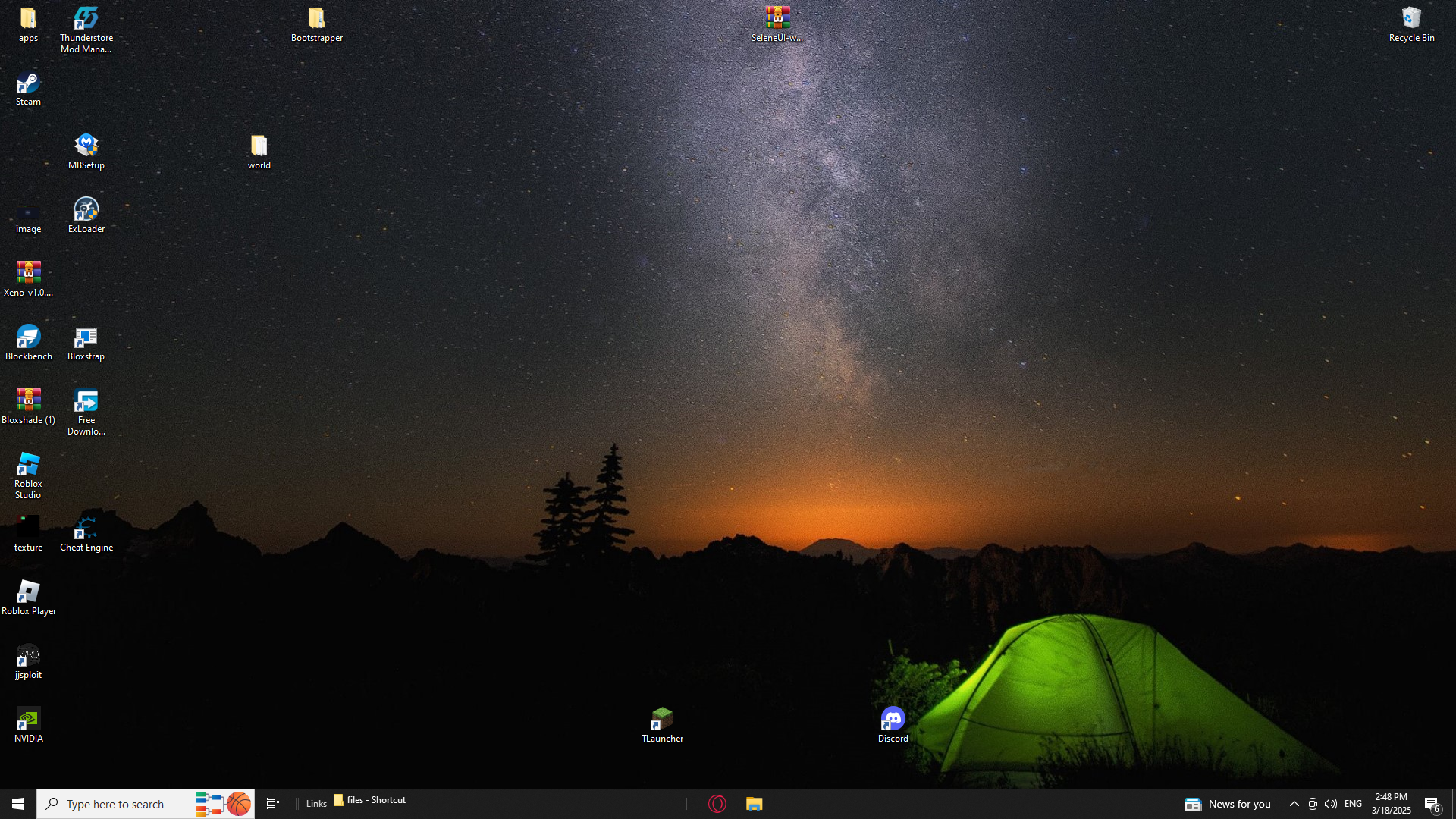Show hidden system tray icons
The width and height of the screenshot is (1456, 819).
click(1294, 804)
